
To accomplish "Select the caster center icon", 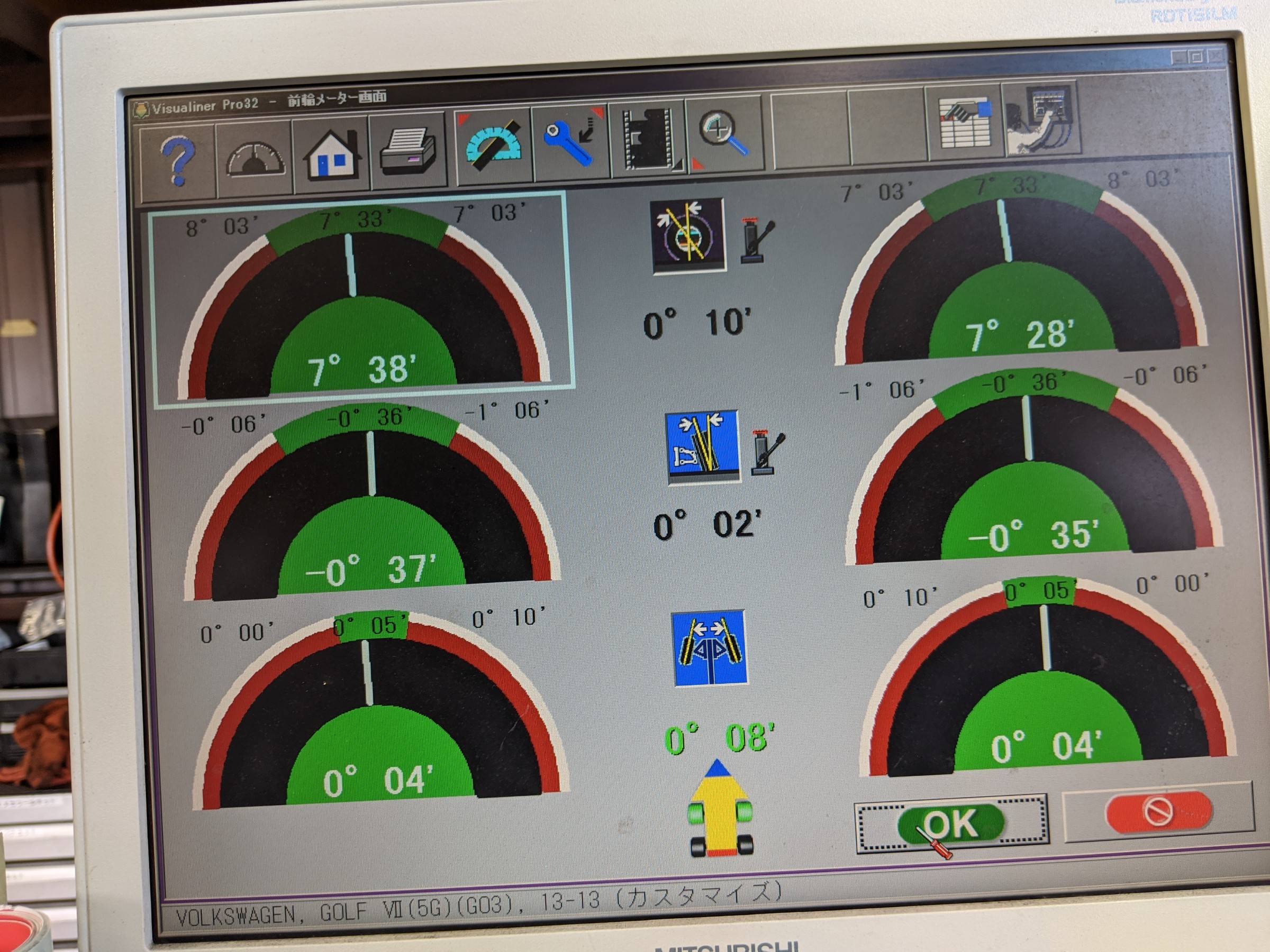I will [x=688, y=235].
